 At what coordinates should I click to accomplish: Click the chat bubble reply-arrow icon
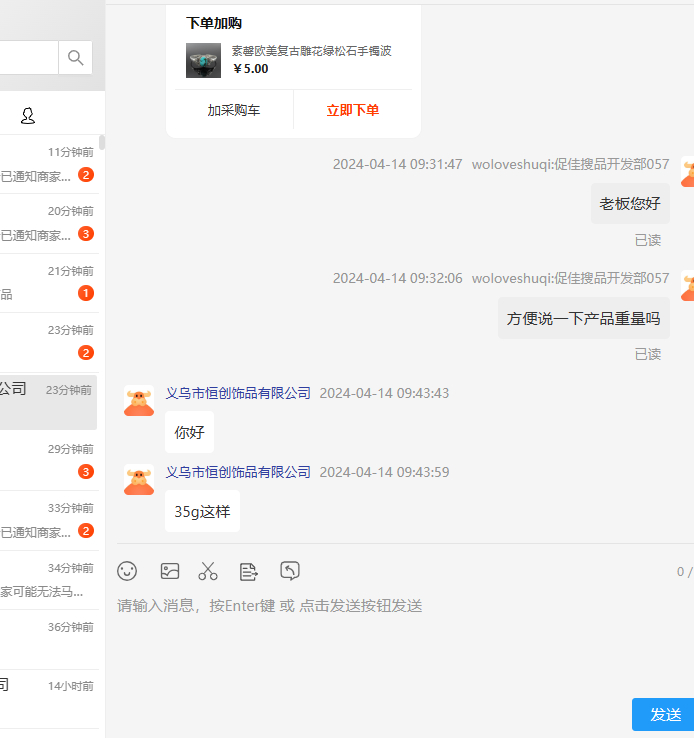pyautogui.click(x=290, y=571)
